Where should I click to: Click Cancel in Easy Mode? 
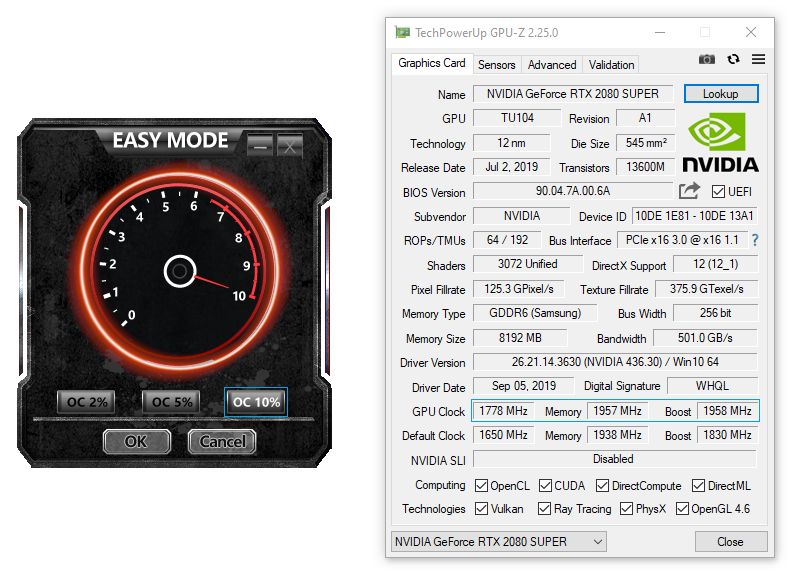click(222, 441)
